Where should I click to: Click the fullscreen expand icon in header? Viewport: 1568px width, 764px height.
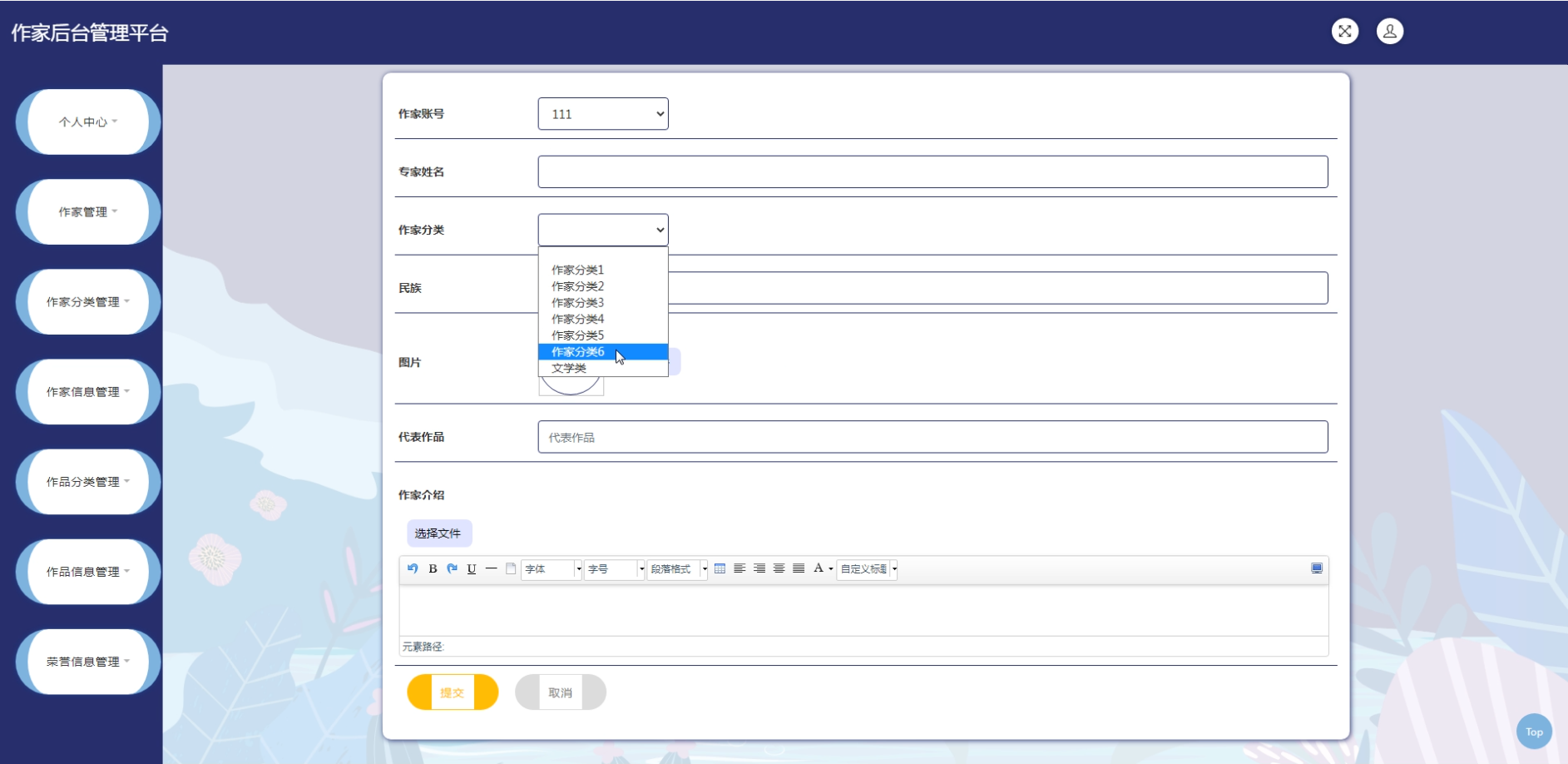(x=1345, y=32)
